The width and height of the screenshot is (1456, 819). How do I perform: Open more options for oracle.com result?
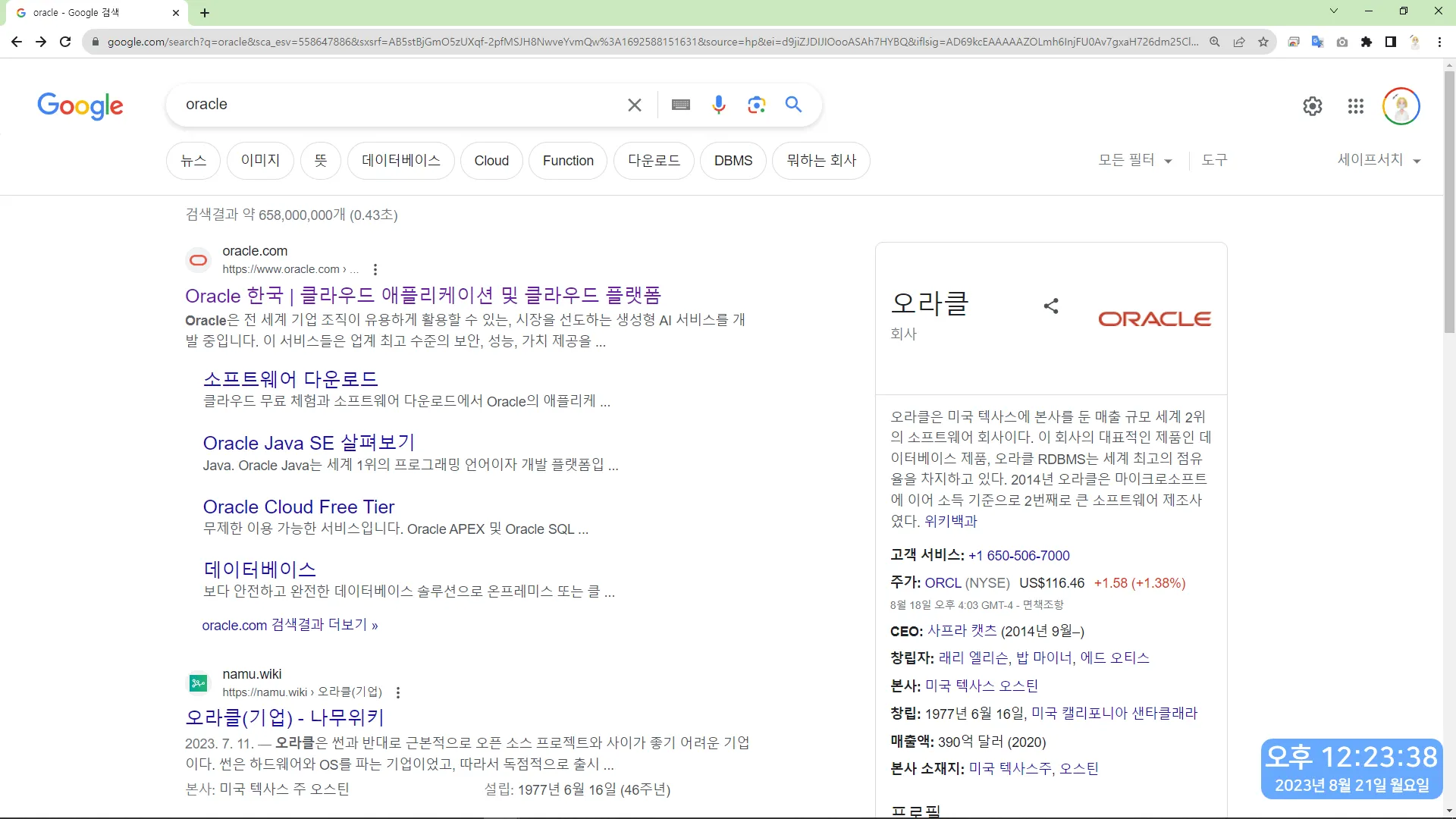[x=375, y=269]
